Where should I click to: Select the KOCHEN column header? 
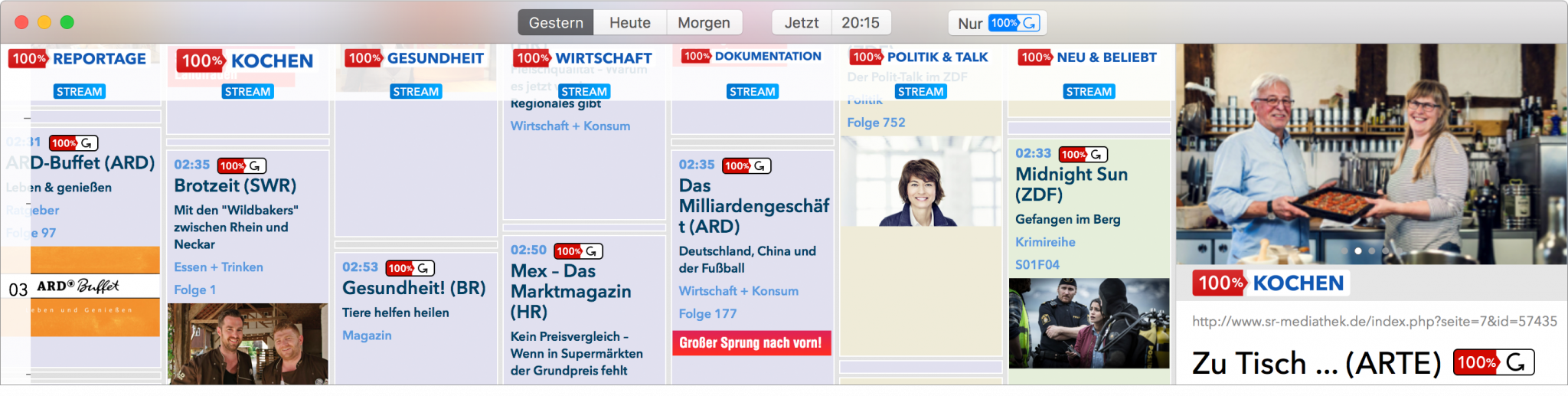245,61
